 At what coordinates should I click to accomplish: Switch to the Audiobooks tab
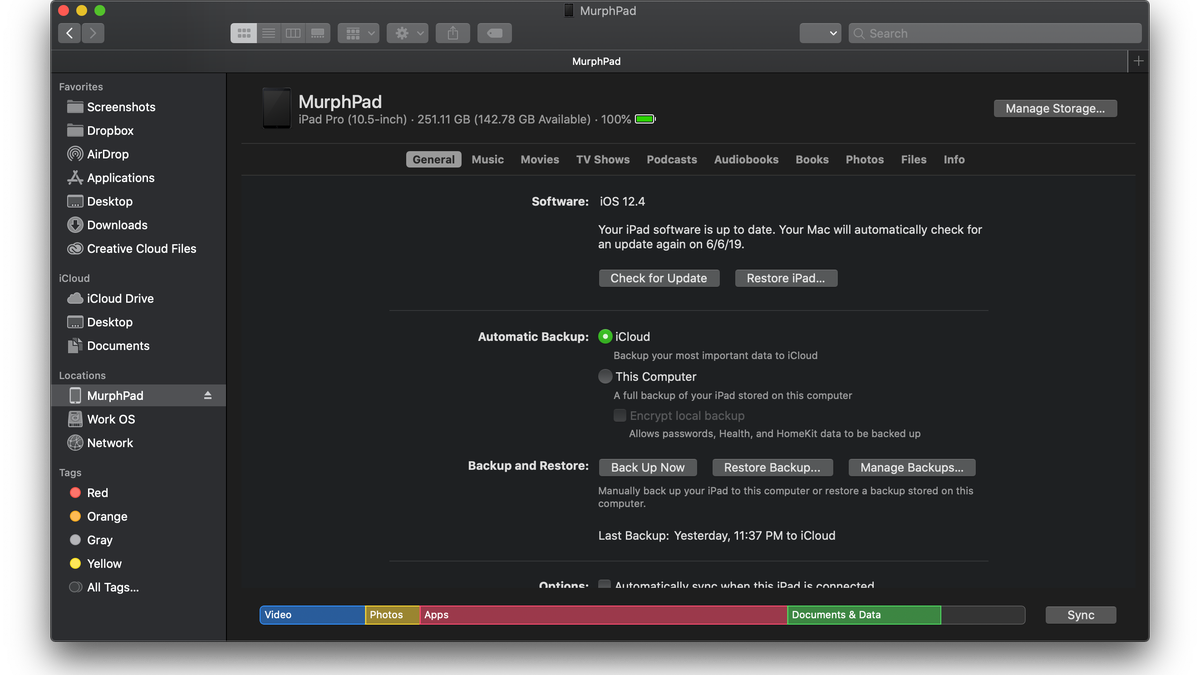pos(746,159)
